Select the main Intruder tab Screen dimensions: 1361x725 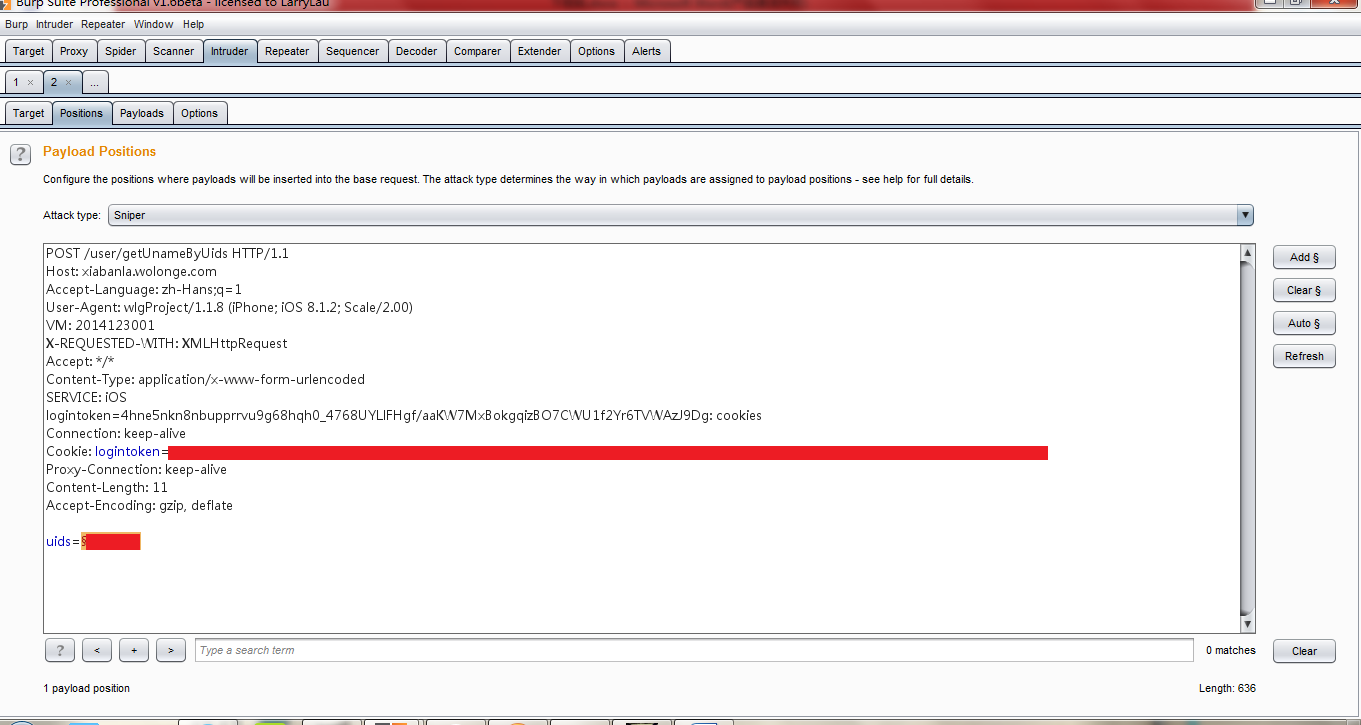click(230, 51)
